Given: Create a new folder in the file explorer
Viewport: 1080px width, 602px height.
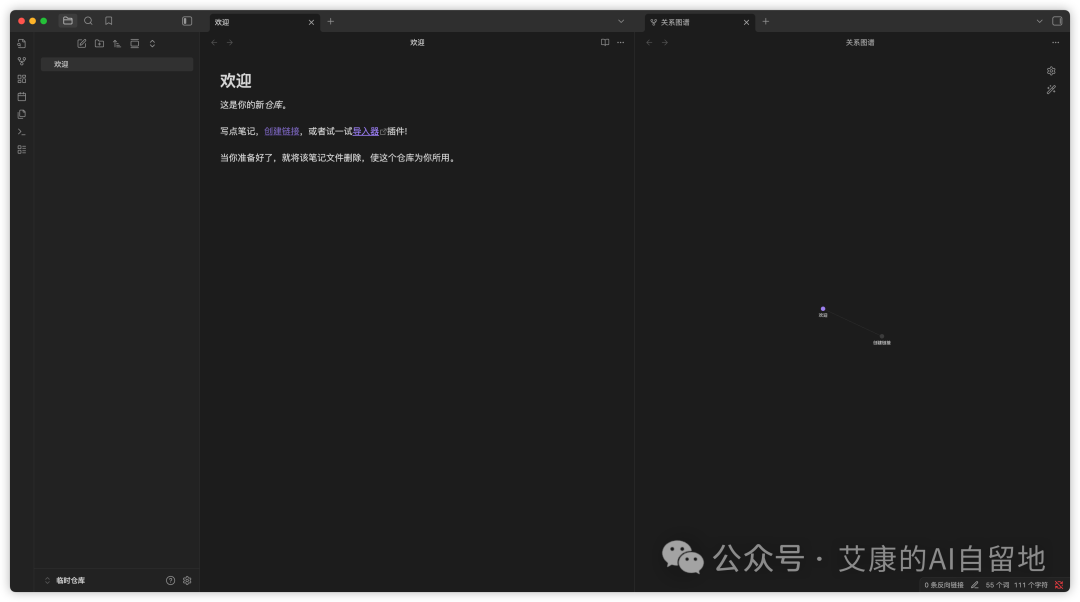Looking at the screenshot, I should pyautogui.click(x=99, y=43).
